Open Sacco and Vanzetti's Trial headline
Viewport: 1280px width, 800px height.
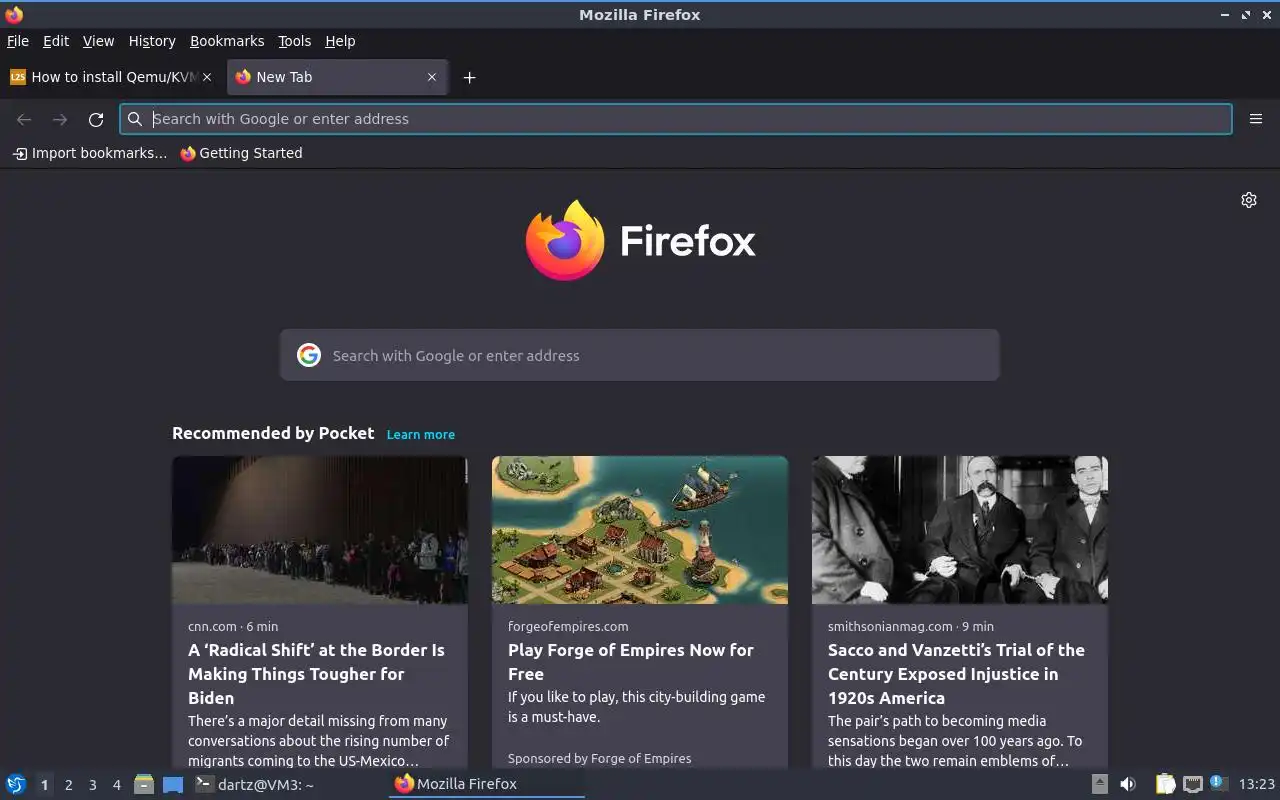point(956,674)
